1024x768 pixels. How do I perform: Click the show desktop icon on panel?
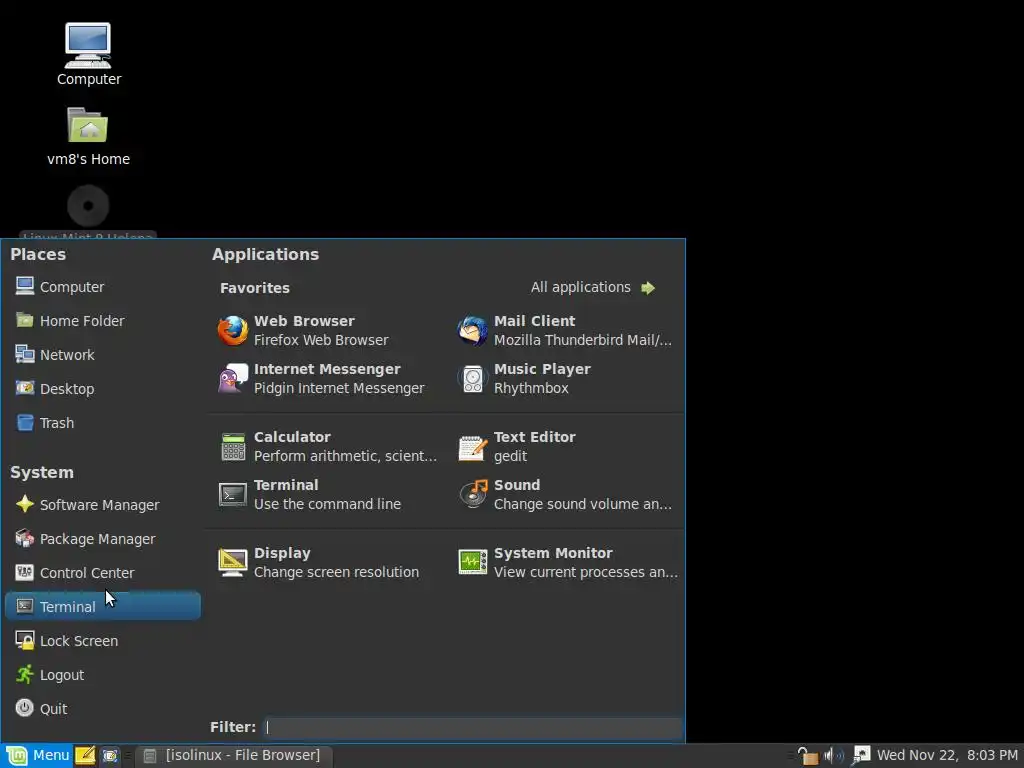[x=110, y=756]
